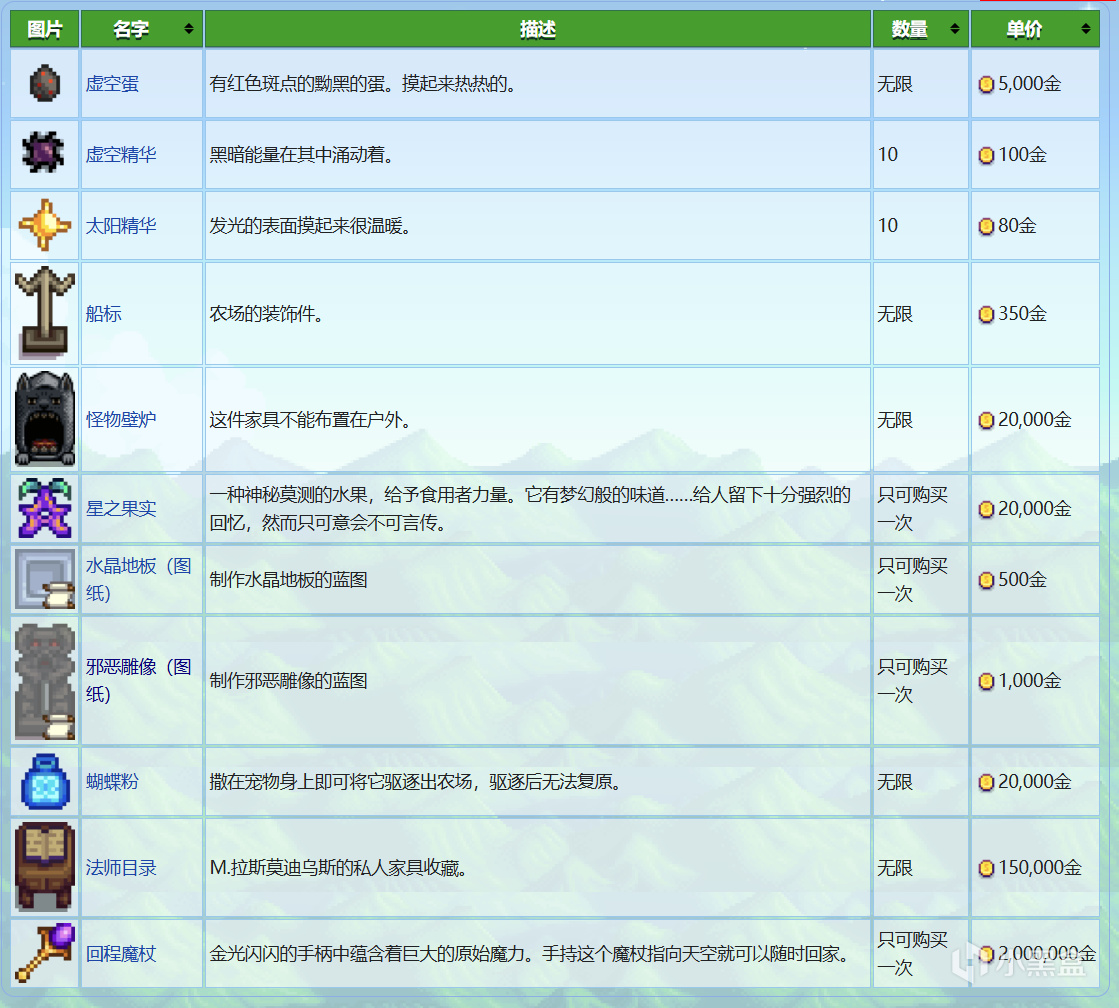Click description 制作水晶地板的蓝图

click(x=288, y=580)
